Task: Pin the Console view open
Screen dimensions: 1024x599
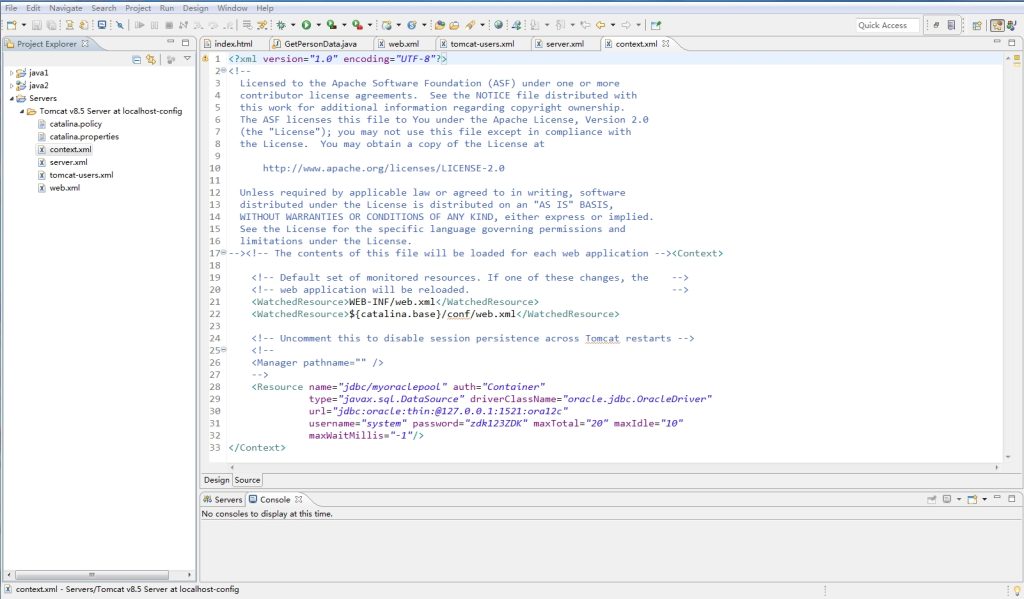Action: pos(947,499)
